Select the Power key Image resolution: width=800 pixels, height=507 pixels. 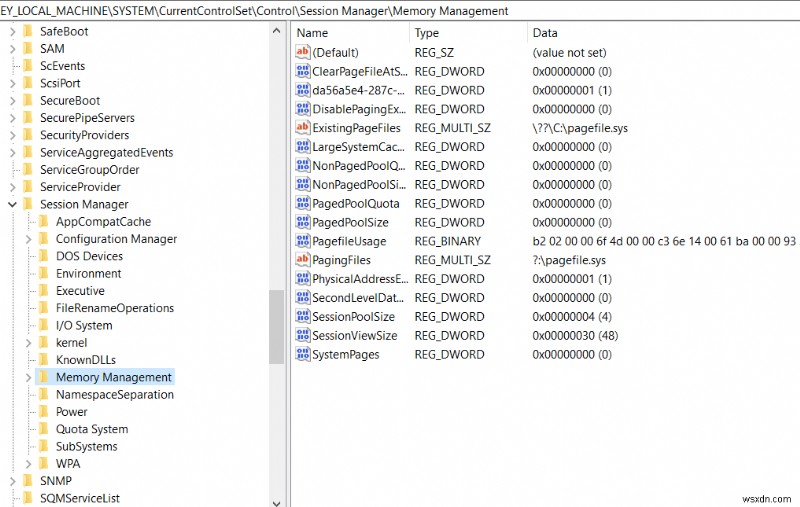click(71, 412)
